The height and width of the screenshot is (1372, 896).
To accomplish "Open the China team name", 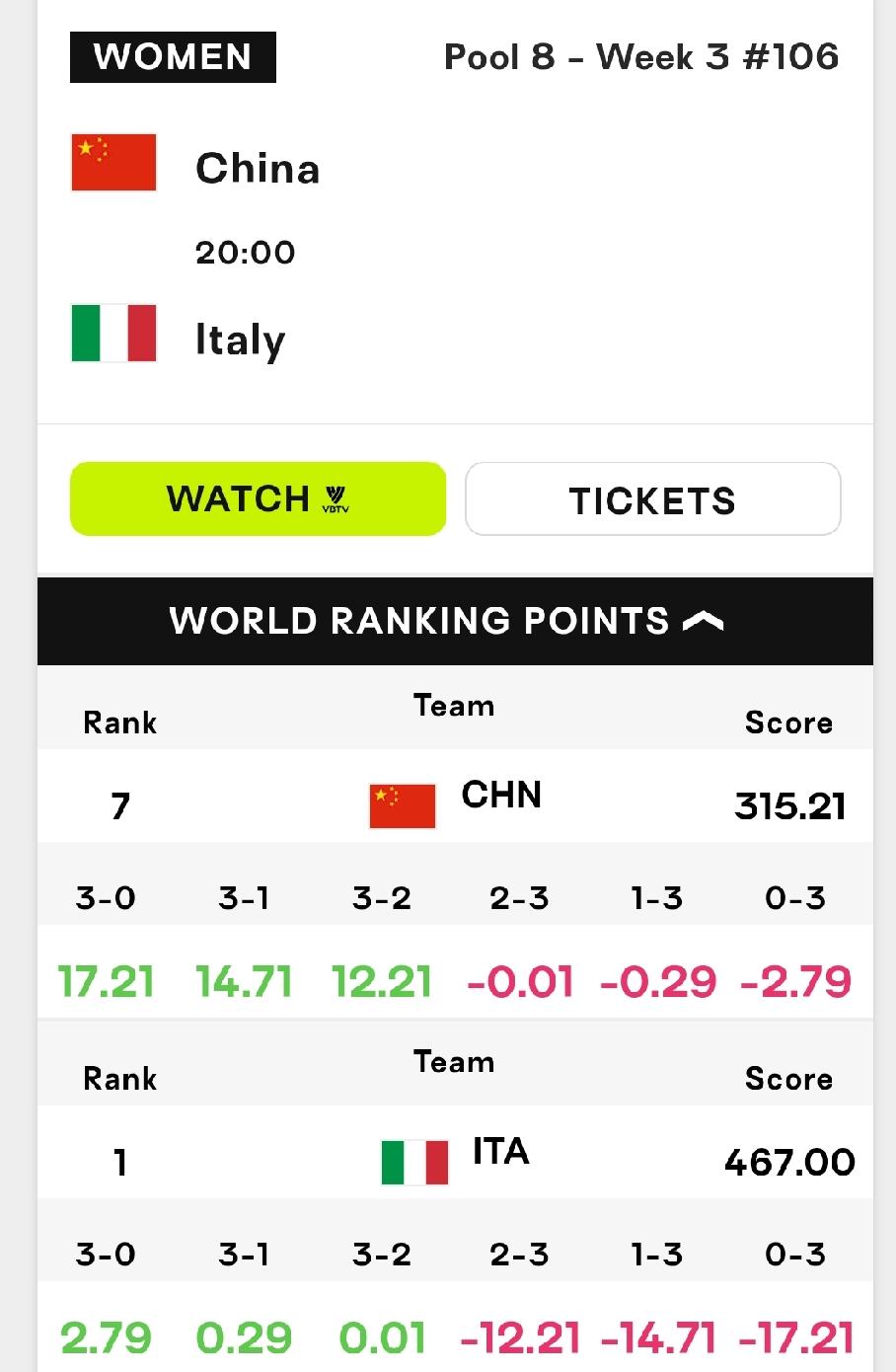I will click(258, 169).
